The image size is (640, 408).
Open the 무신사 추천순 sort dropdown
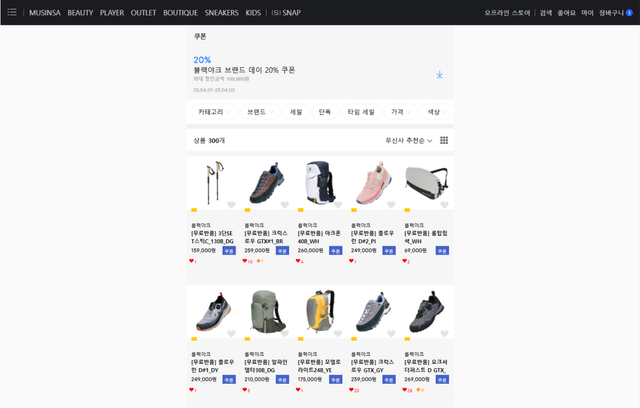(409, 140)
